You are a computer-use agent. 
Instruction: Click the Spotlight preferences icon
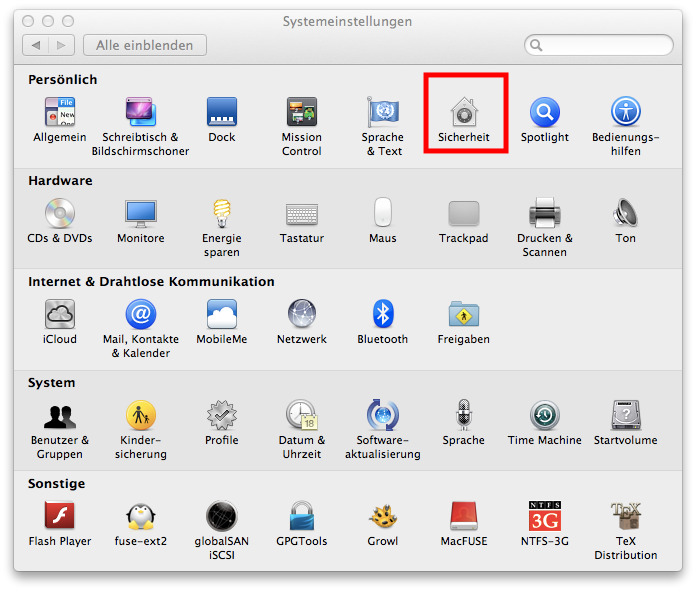point(544,112)
